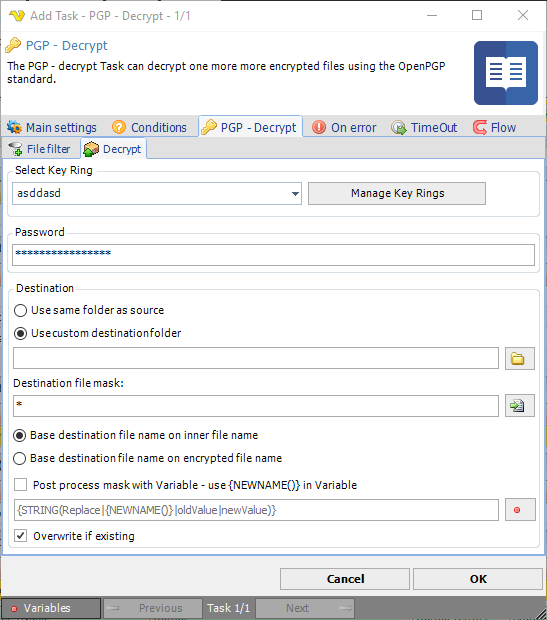Open the Variables panel button
547x620 pixels.
51,608
